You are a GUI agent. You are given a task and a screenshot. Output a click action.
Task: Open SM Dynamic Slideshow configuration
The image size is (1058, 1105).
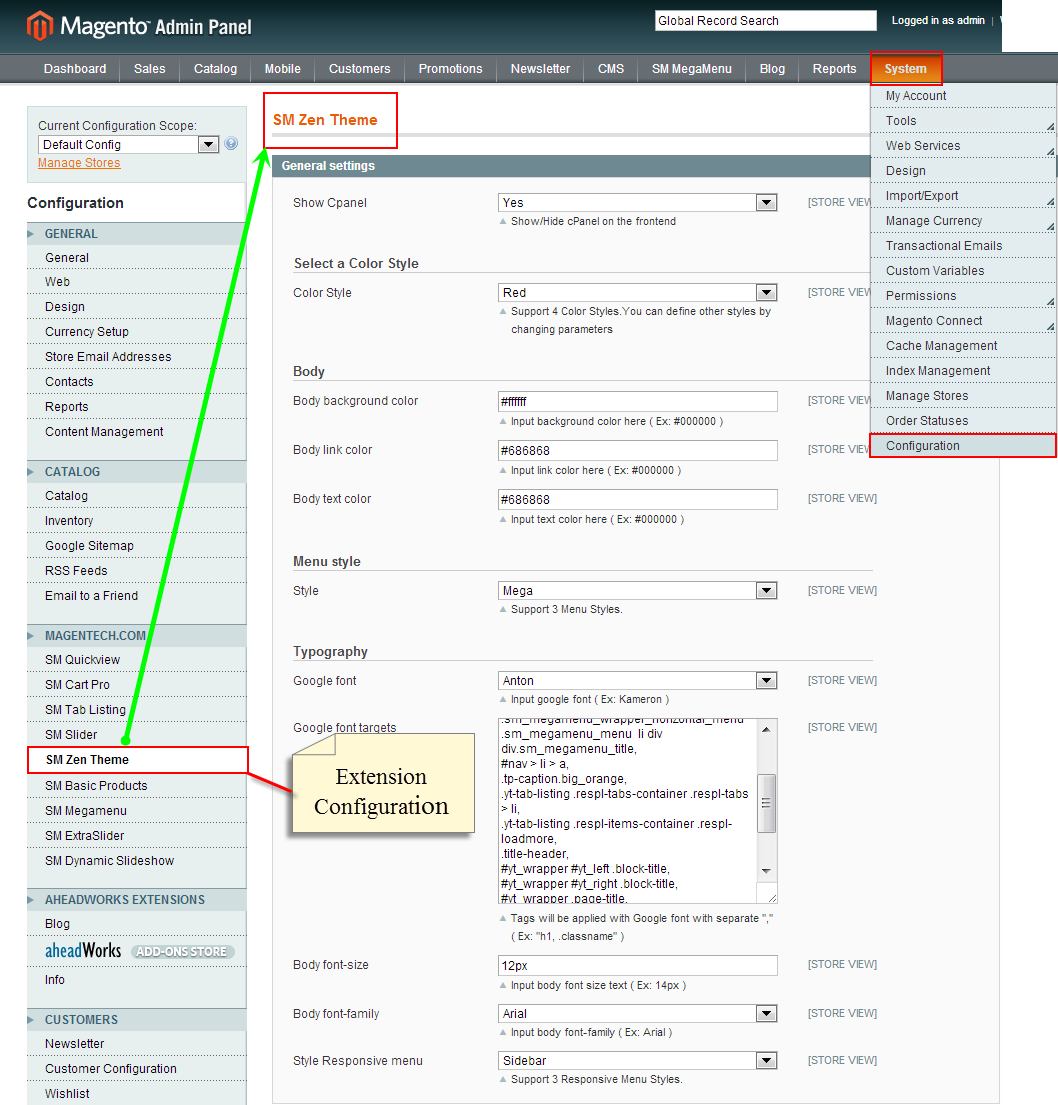[137, 860]
